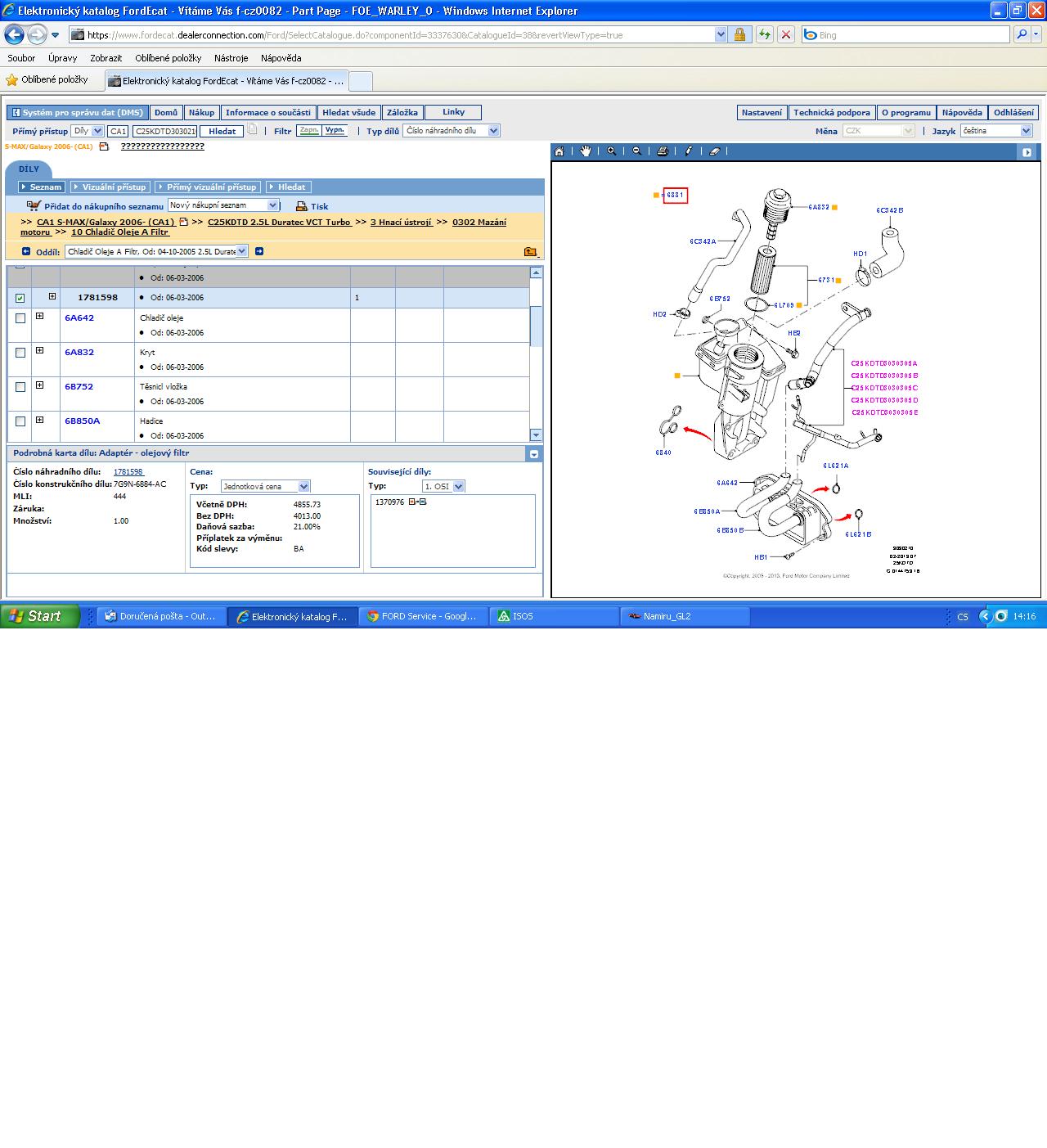1047x1148 pixels.
Task: Open the Nástroje menu
Action: [231, 58]
